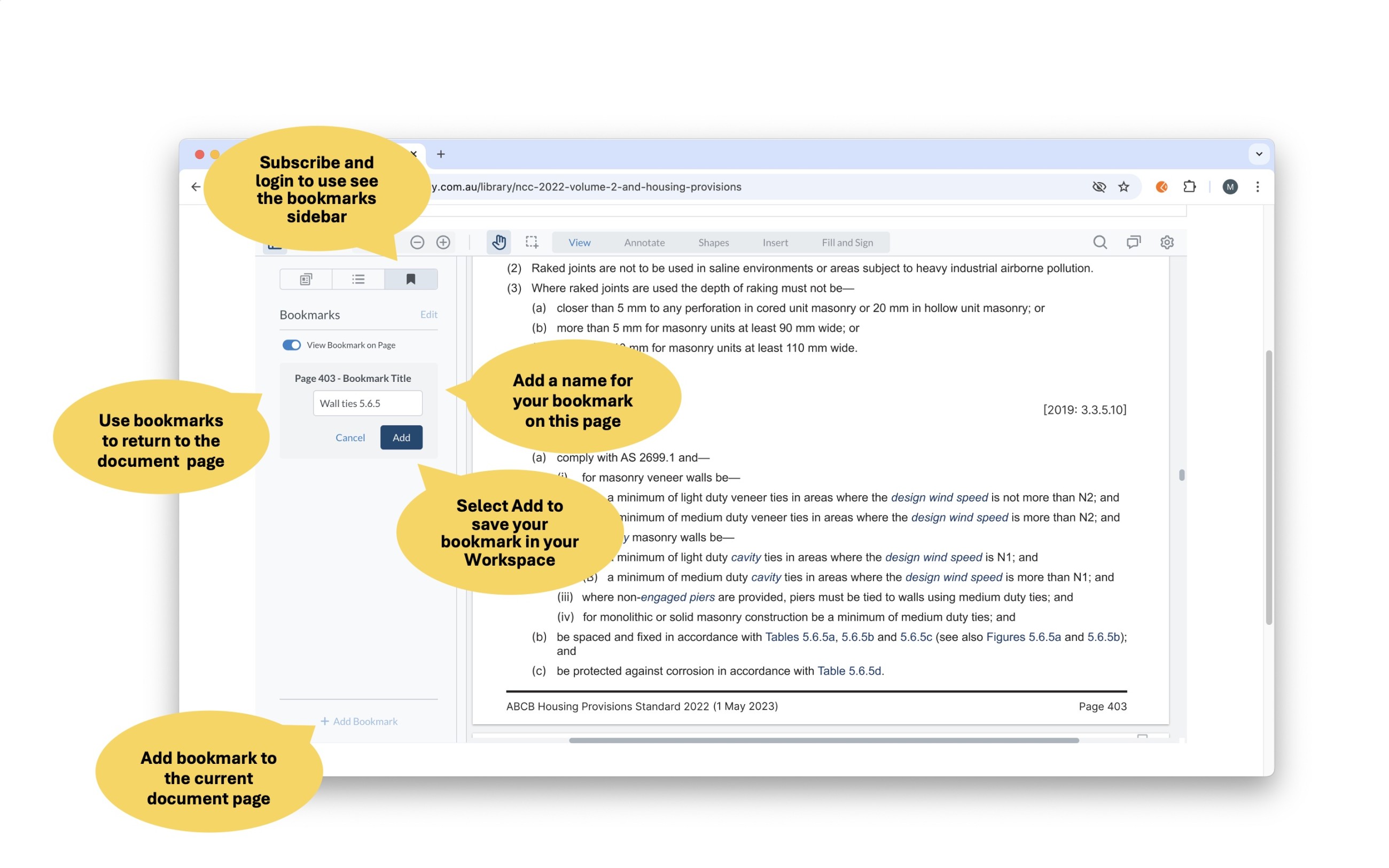Click the Hand tool icon

click(498, 242)
